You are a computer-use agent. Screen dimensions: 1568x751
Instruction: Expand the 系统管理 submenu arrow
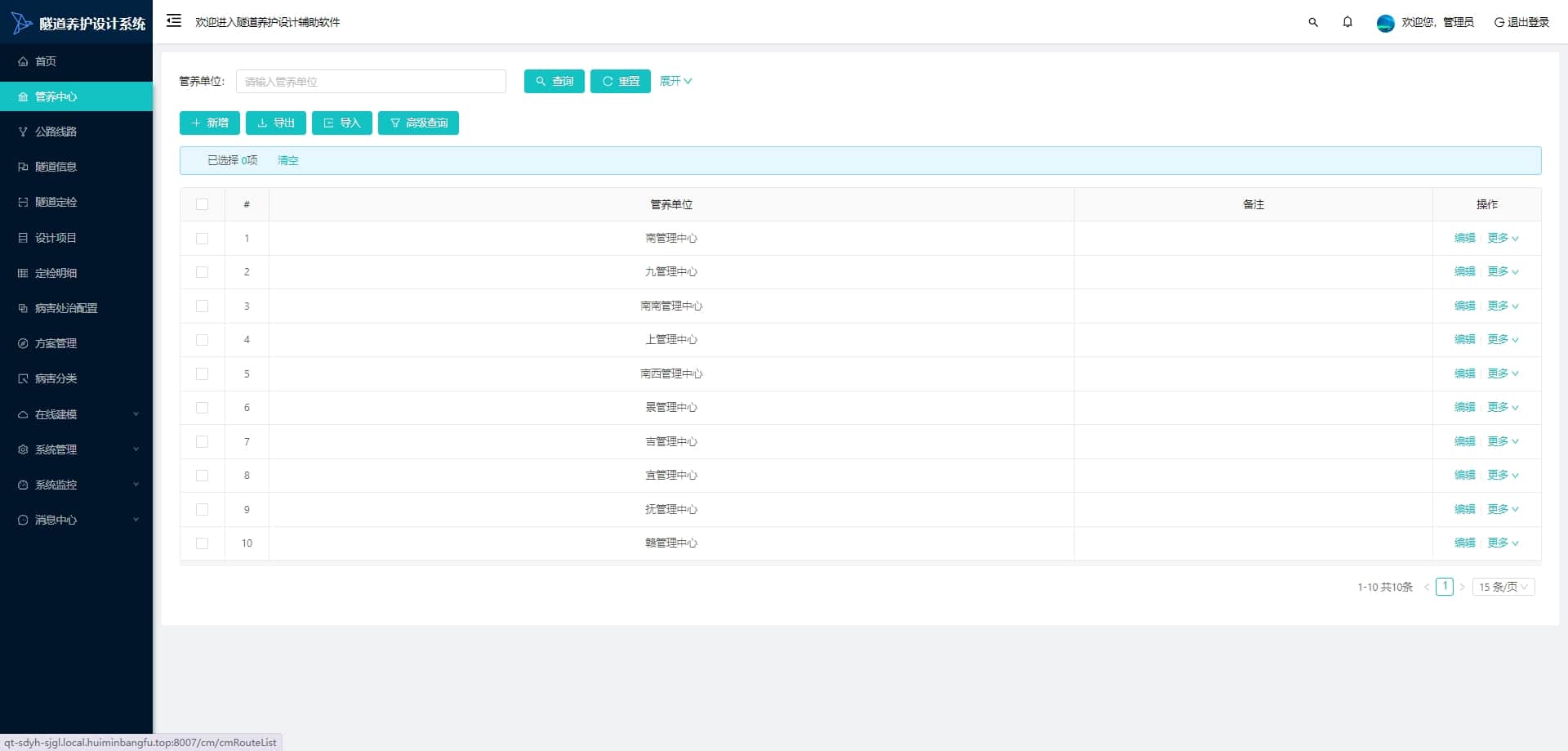pos(136,449)
